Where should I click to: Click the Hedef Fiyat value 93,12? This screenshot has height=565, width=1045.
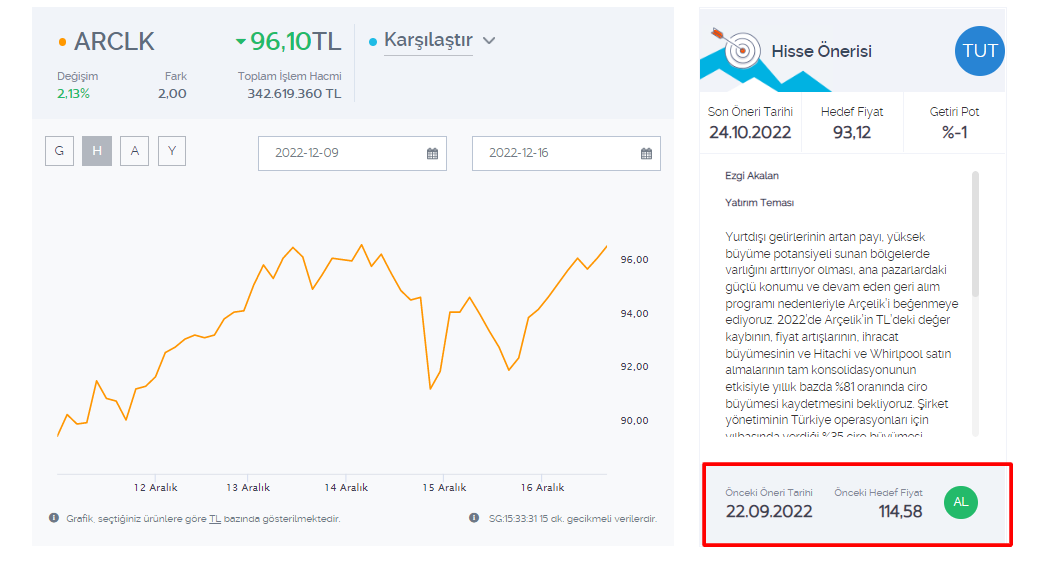852,133
